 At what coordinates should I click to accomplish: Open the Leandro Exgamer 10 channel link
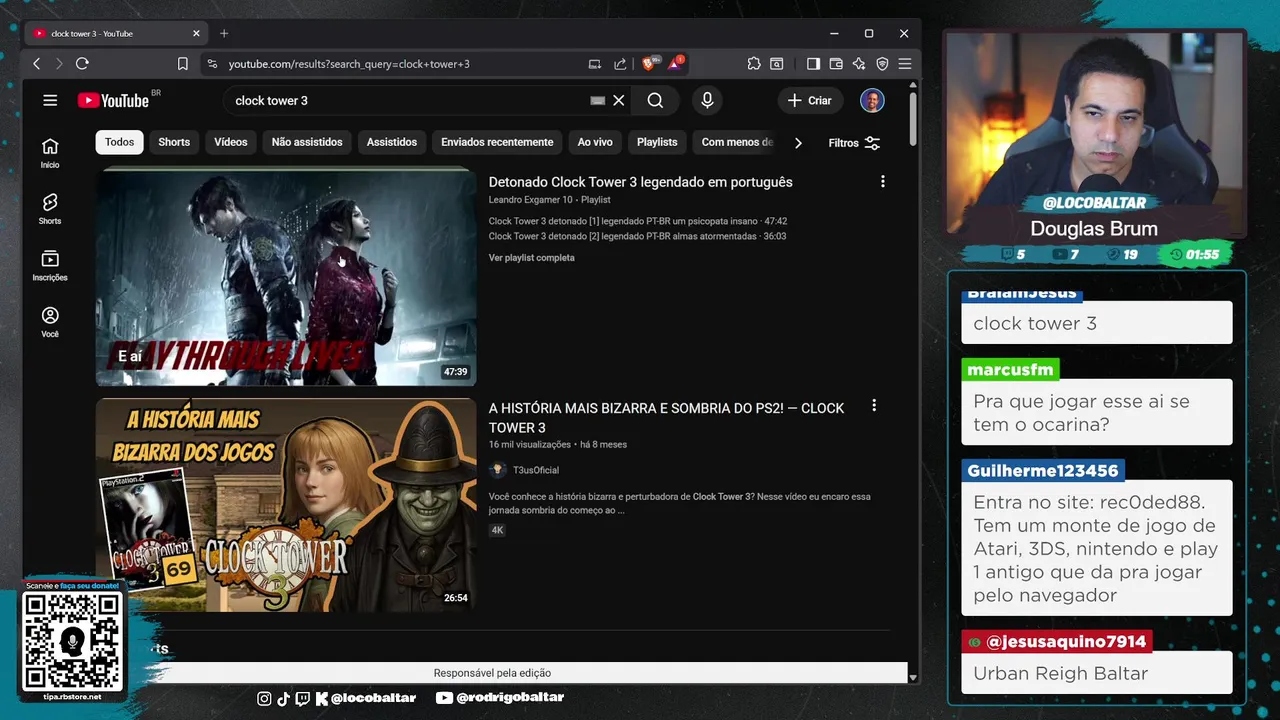(530, 200)
